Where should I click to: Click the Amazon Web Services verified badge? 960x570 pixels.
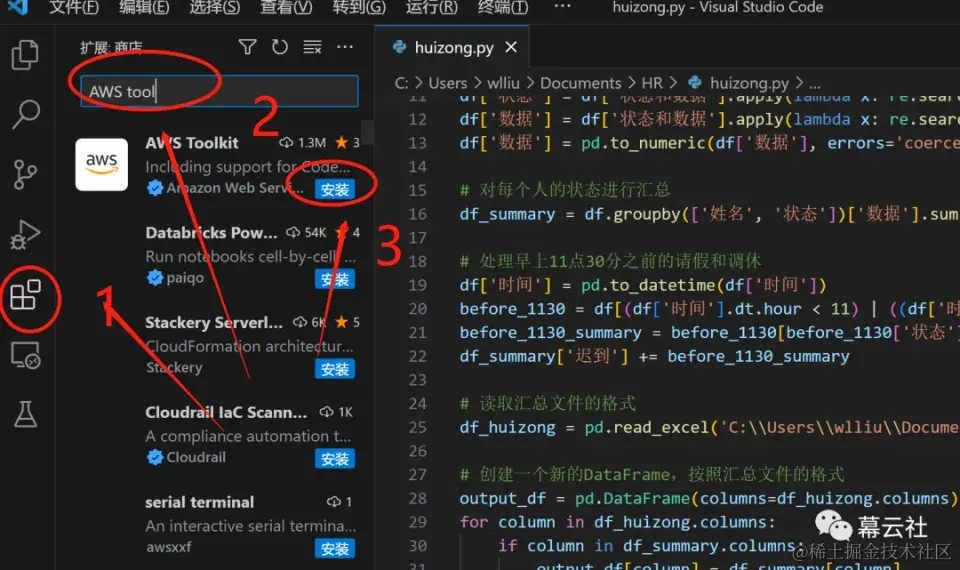tap(155, 188)
